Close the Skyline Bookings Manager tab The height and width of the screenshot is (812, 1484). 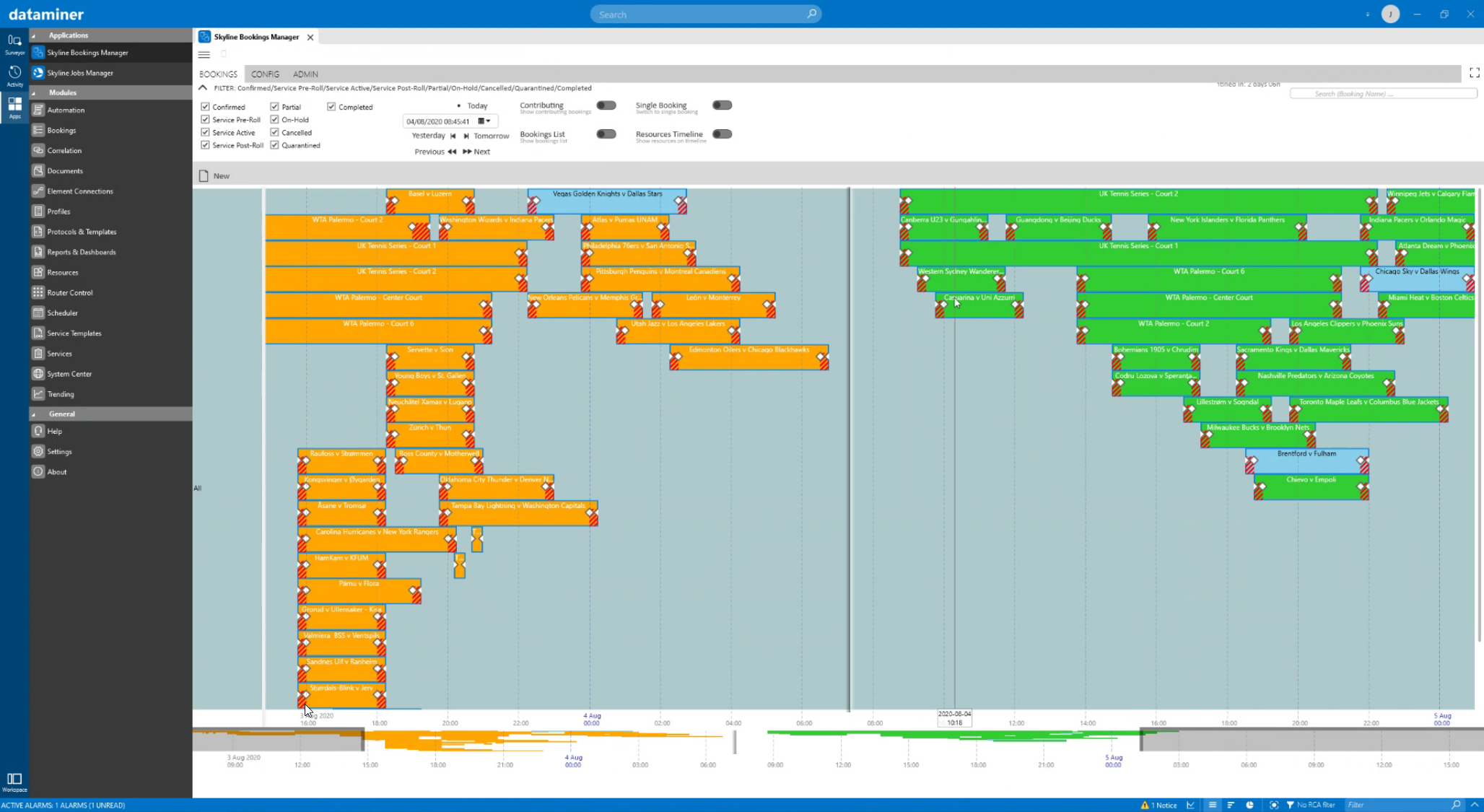pos(310,38)
